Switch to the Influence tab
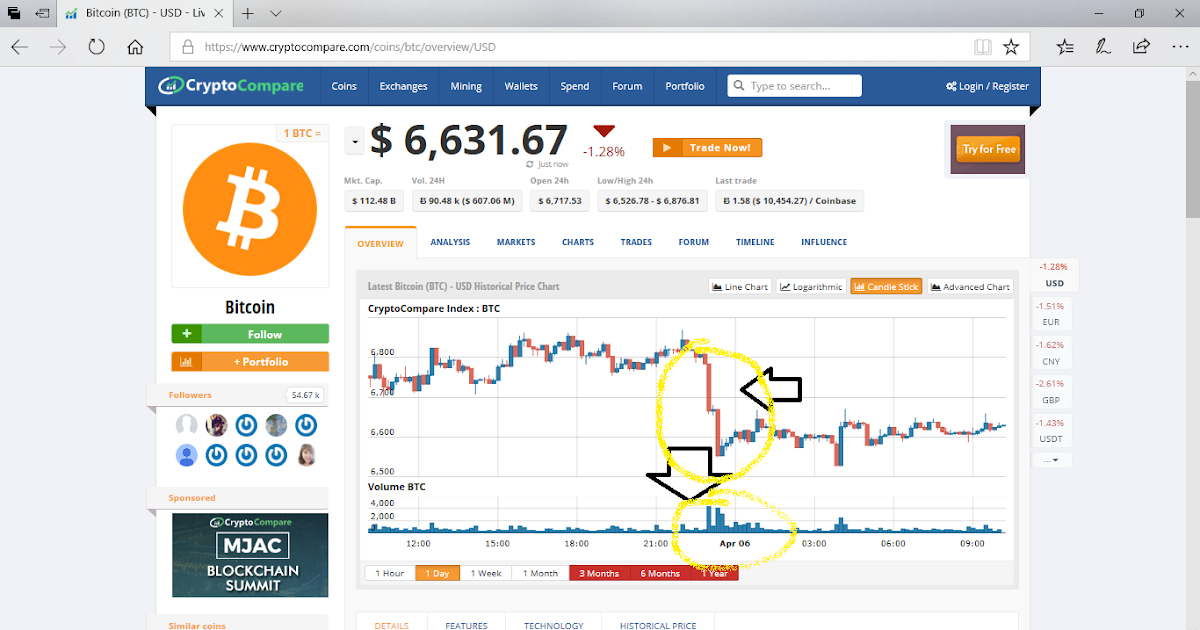 824,242
